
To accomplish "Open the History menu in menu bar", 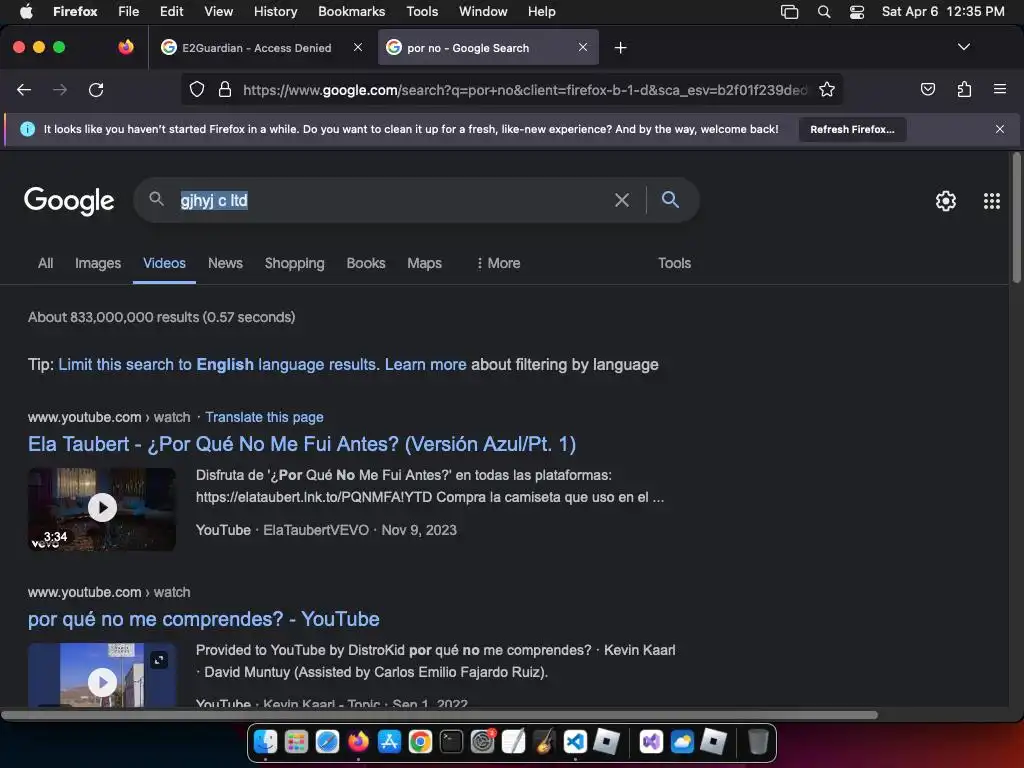I will (x=275, y=12).
